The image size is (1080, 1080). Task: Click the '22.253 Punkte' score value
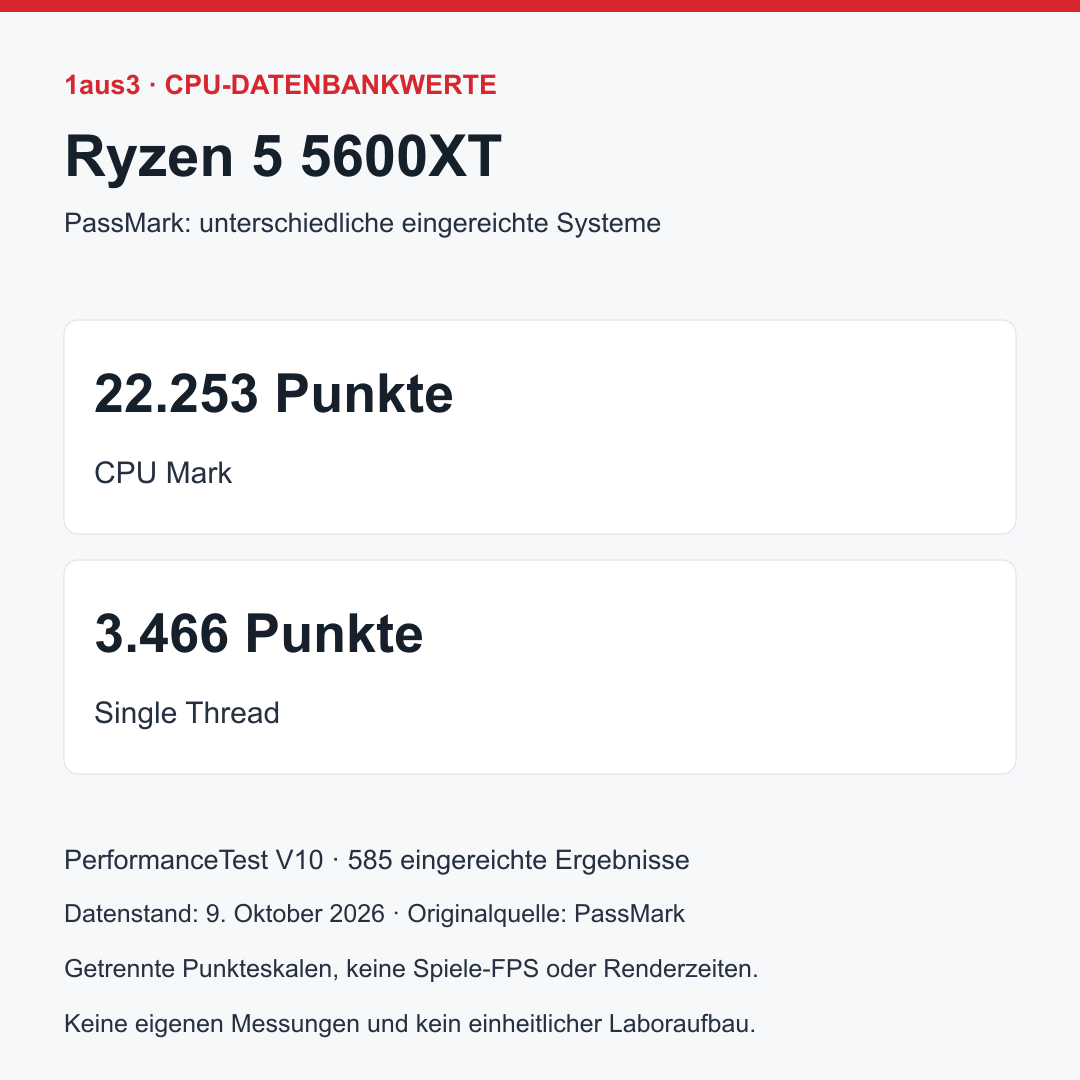click(273, 394)
